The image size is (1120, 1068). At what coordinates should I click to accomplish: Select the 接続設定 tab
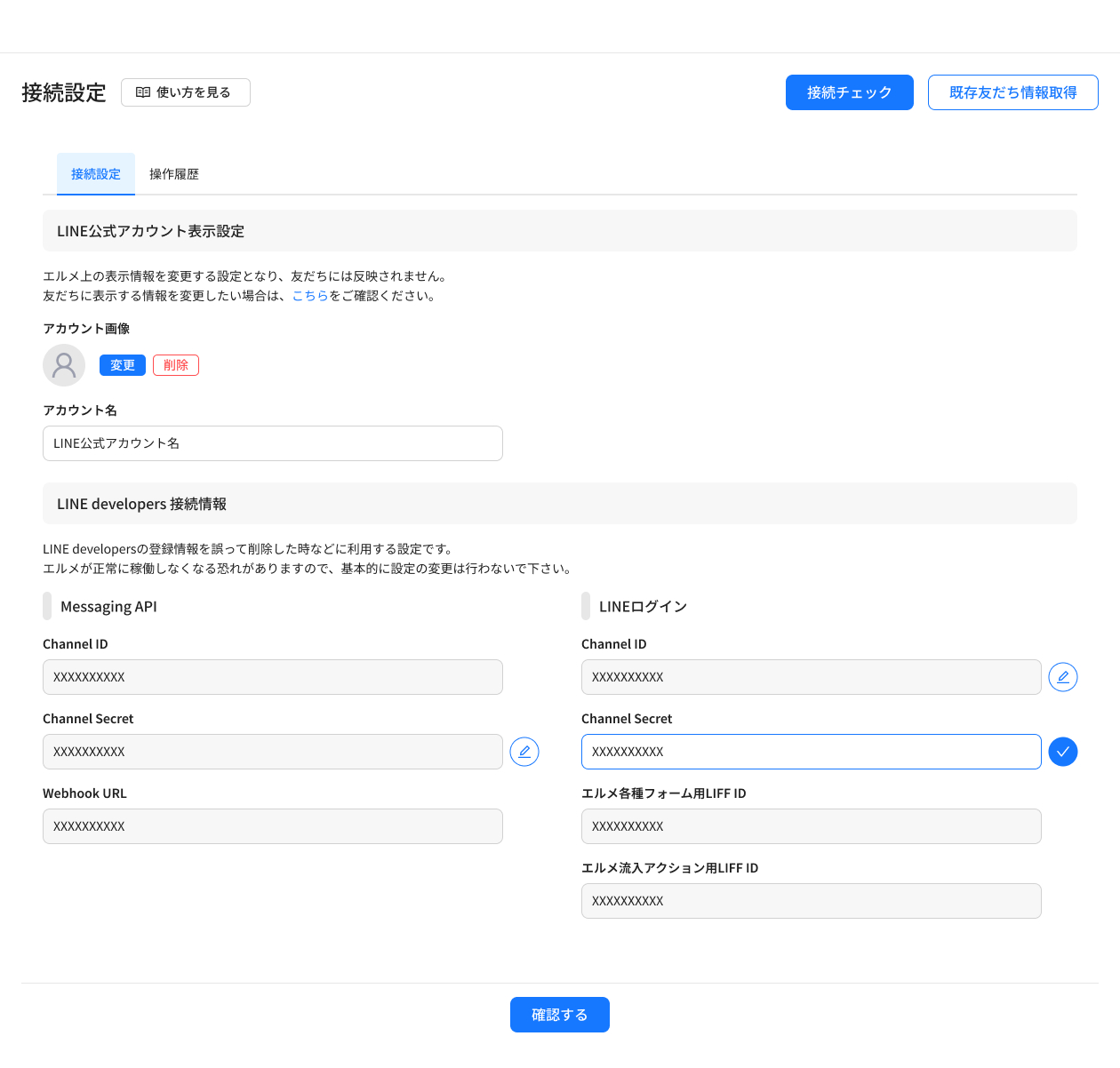pos(96,174)
